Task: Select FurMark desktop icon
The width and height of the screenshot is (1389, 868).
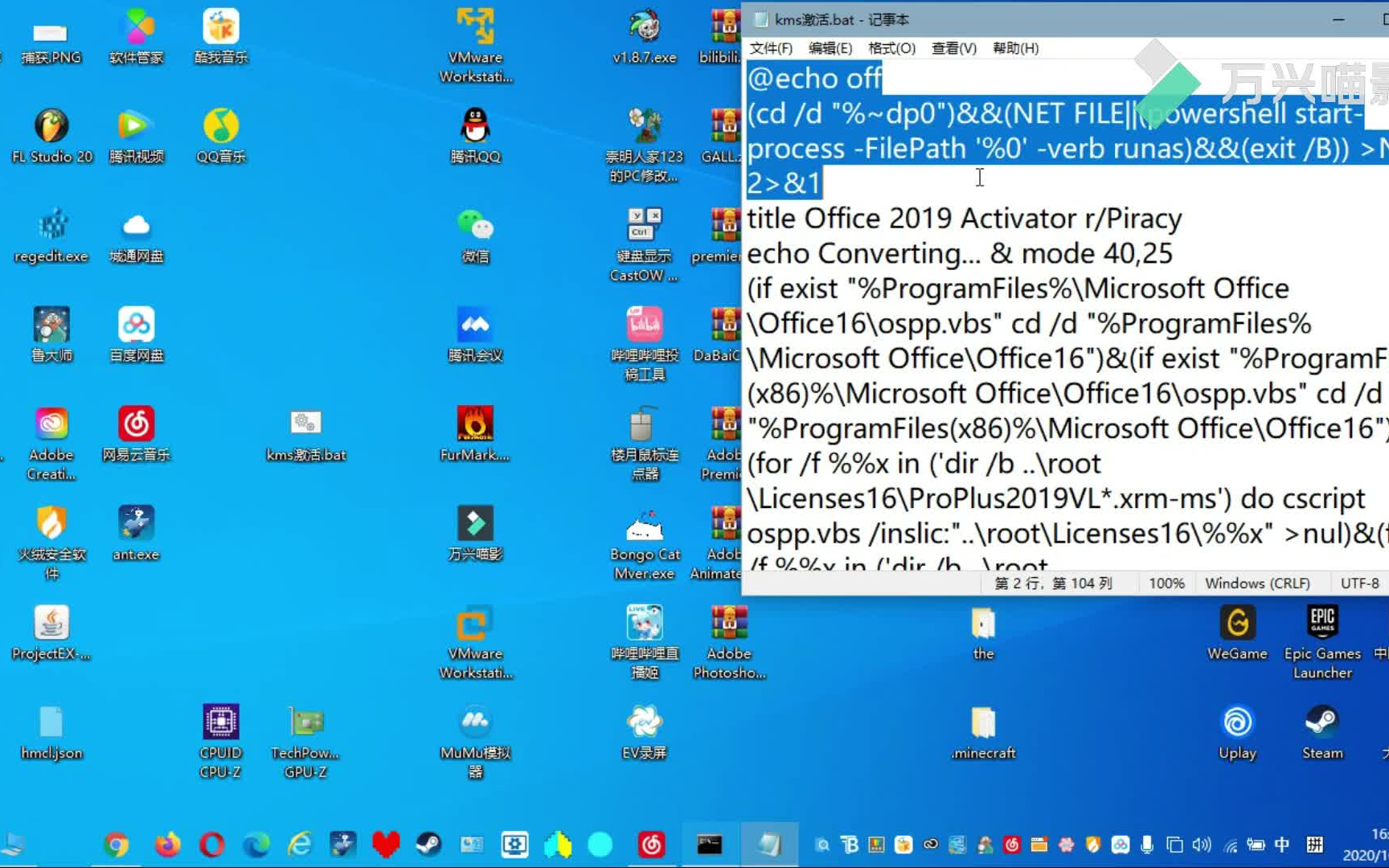Action: 475,434
